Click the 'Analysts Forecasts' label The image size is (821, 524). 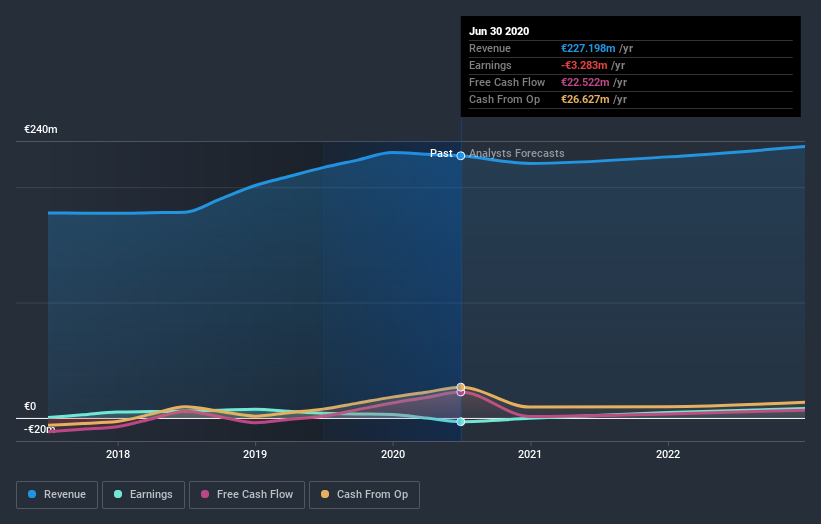[x=517, y=153]
